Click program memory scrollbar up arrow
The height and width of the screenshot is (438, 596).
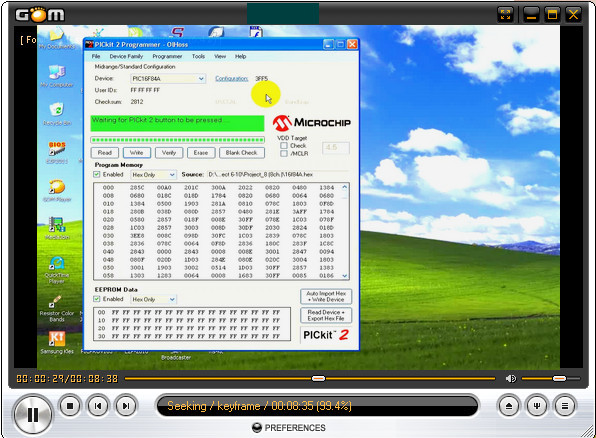pyautogui.click(x=345, y=187)
